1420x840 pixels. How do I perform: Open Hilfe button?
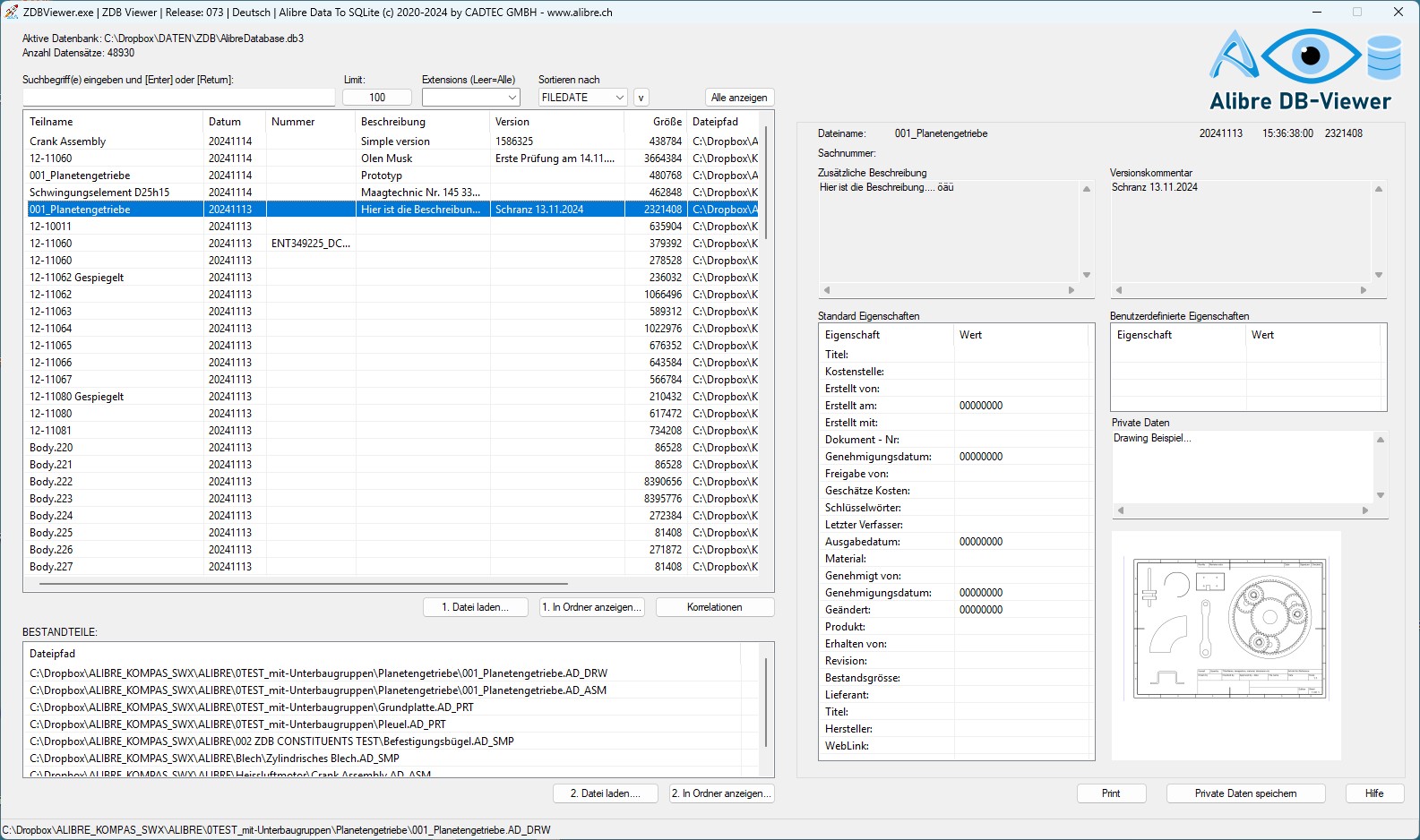tap(1374, 793)
